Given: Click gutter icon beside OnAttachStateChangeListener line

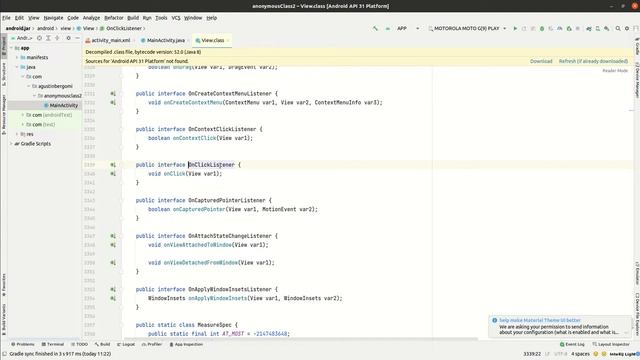Looking at the screenshot, I should [x=113, y=236].
